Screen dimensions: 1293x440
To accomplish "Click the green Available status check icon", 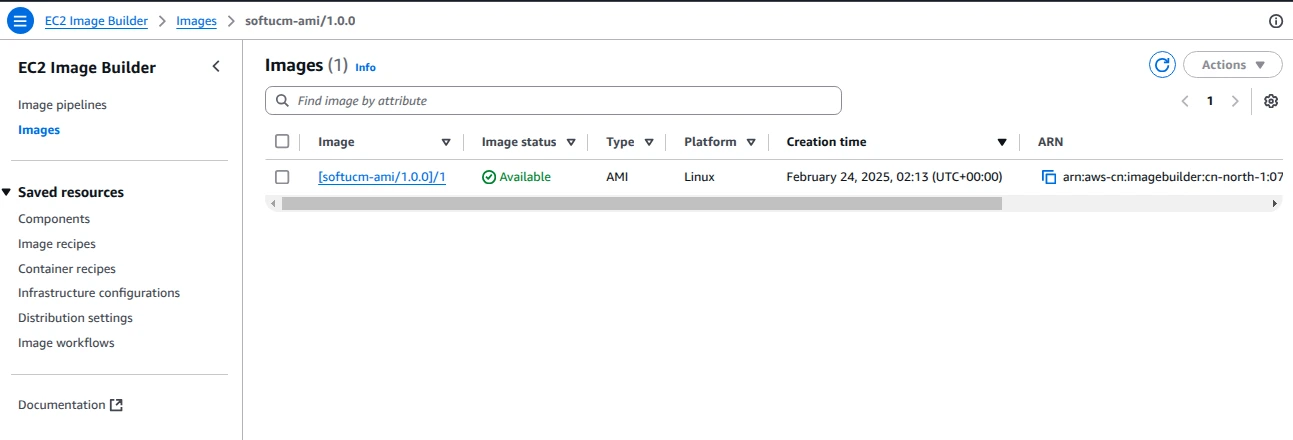I will click(x=489, y=177).
